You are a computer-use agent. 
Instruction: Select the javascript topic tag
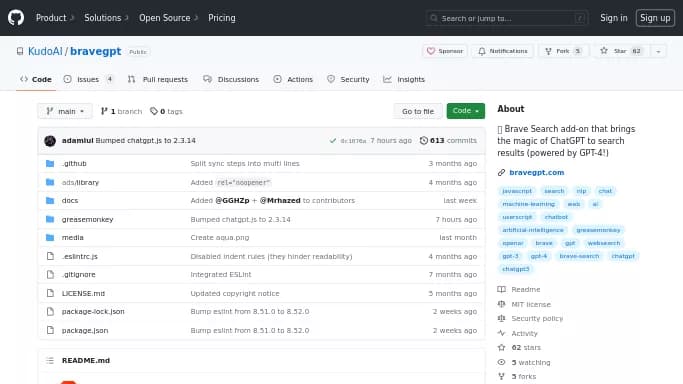(x=517, y=191)
